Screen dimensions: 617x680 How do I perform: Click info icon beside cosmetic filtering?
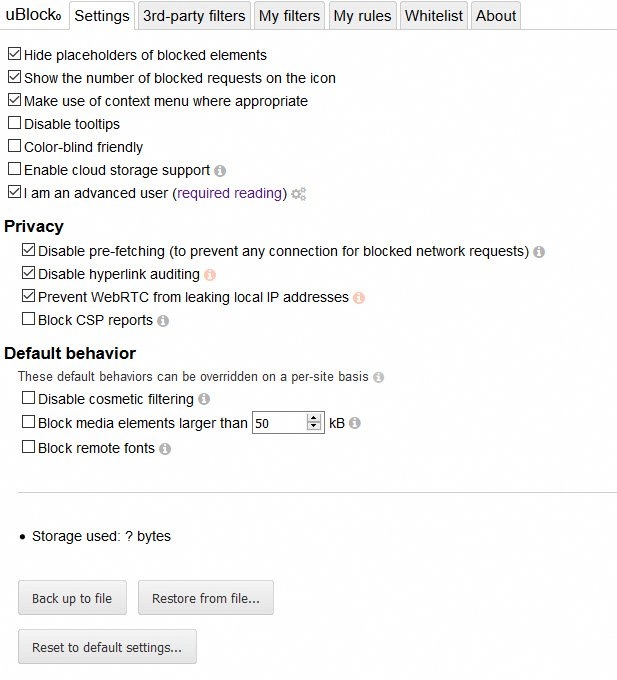(x=204, y=400)
